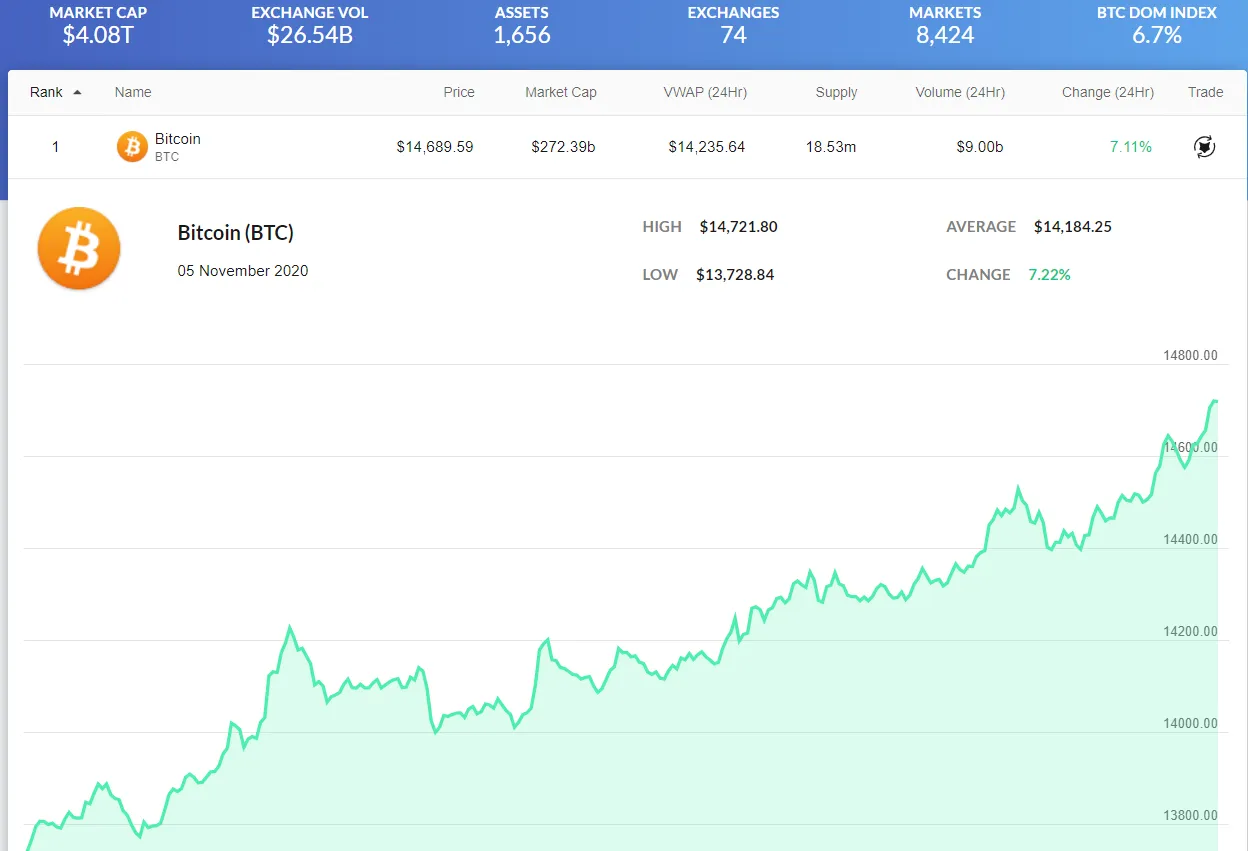Click the 14200.00 chart axis label
This screenshot has width=1248, height=851.
pos(1190,631)
